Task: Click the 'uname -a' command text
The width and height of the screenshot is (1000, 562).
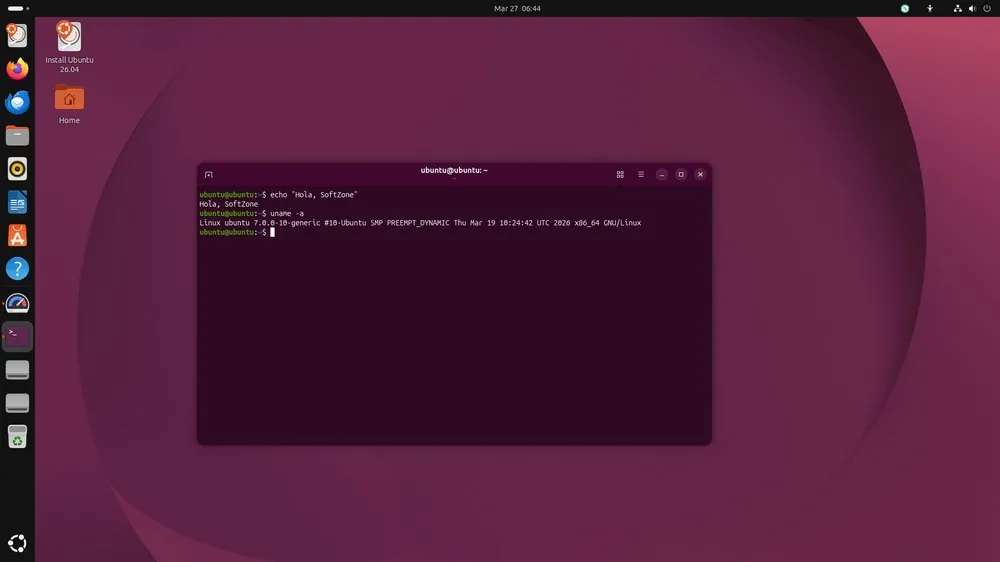Action: tap(287, 214)
